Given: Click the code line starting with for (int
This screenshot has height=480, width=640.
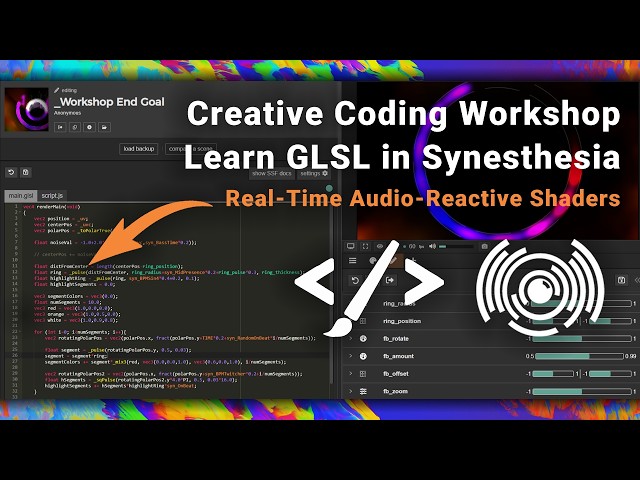Looking at the screenshot, I should (x=80, y=332).
